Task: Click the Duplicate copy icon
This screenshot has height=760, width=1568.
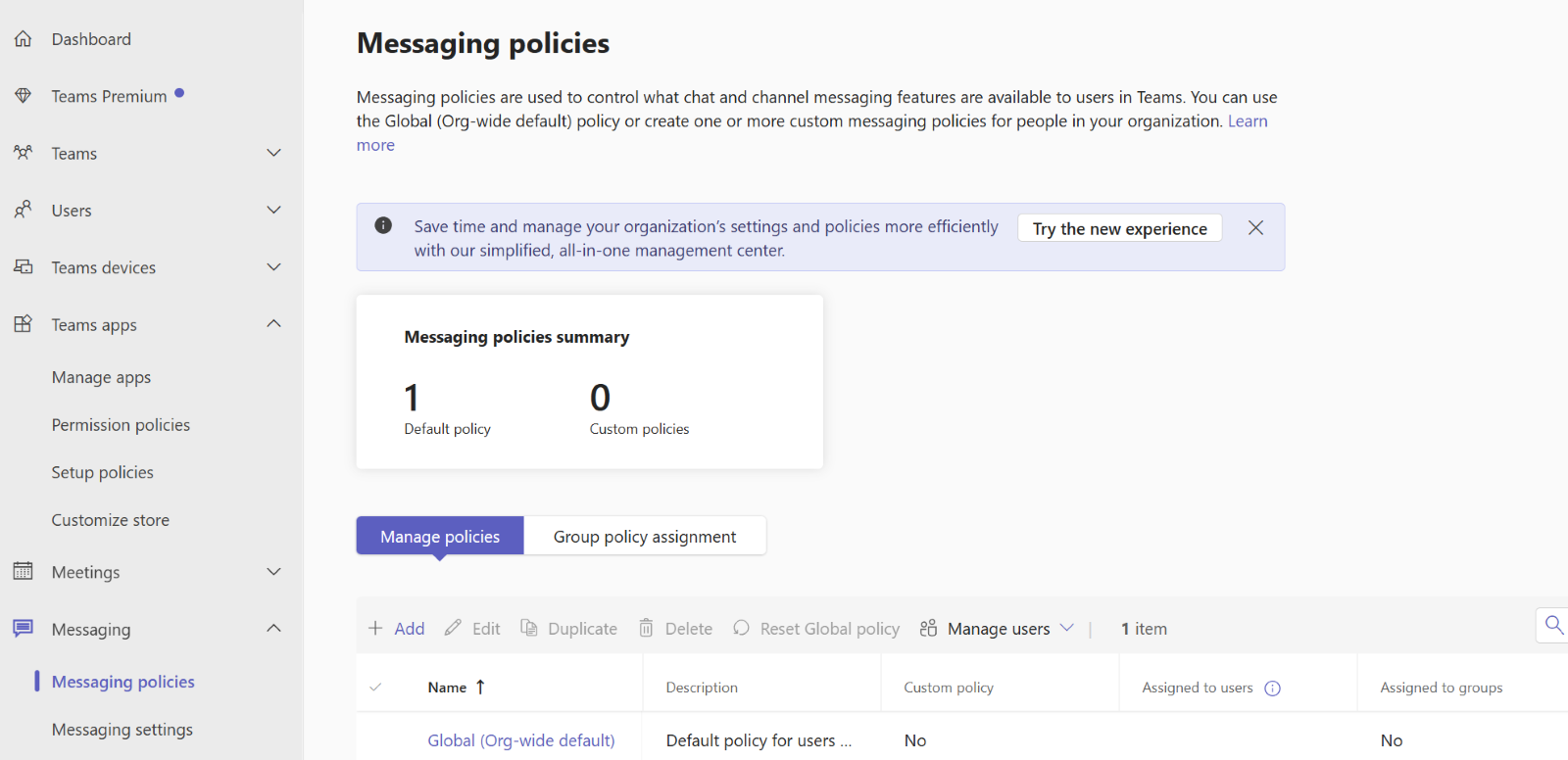Action: tap(529, 628)
